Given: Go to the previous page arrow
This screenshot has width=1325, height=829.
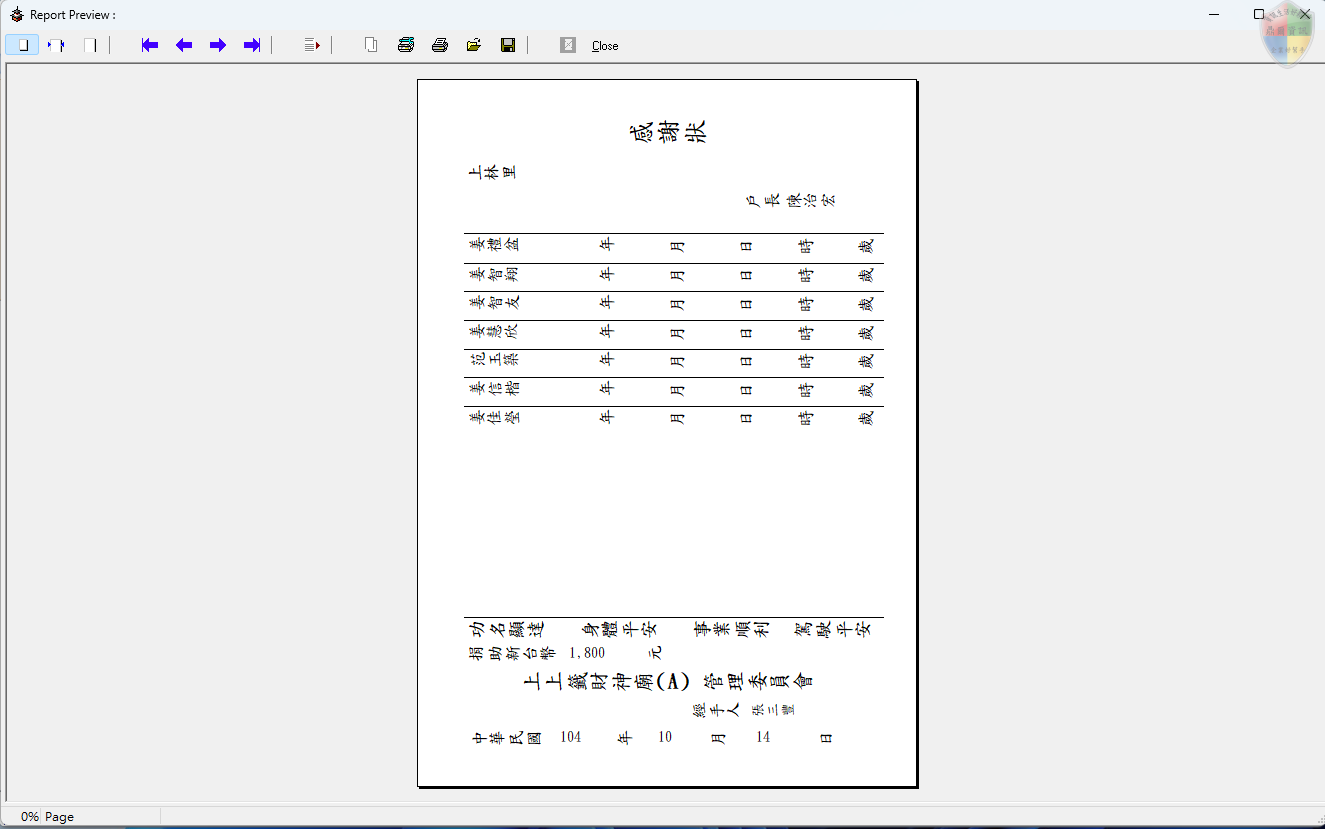Looking at the screenshot, I should [184, 45].
